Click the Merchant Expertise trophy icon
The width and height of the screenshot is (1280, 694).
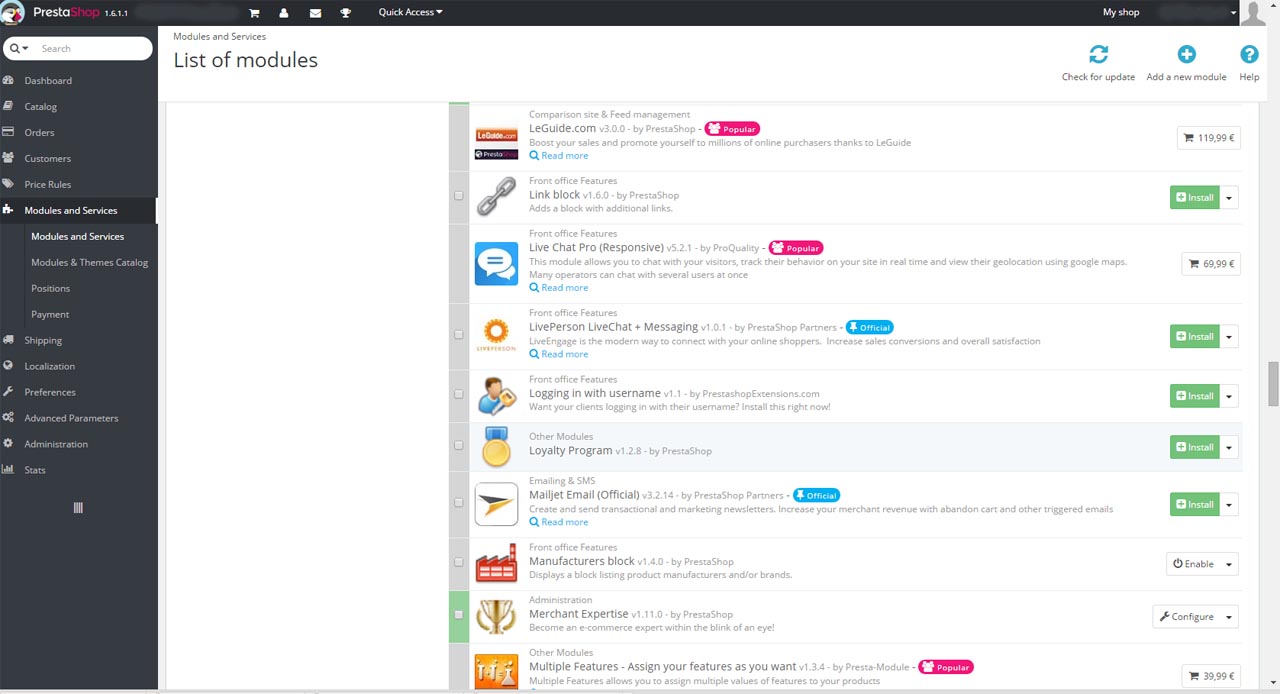(496, 616)
